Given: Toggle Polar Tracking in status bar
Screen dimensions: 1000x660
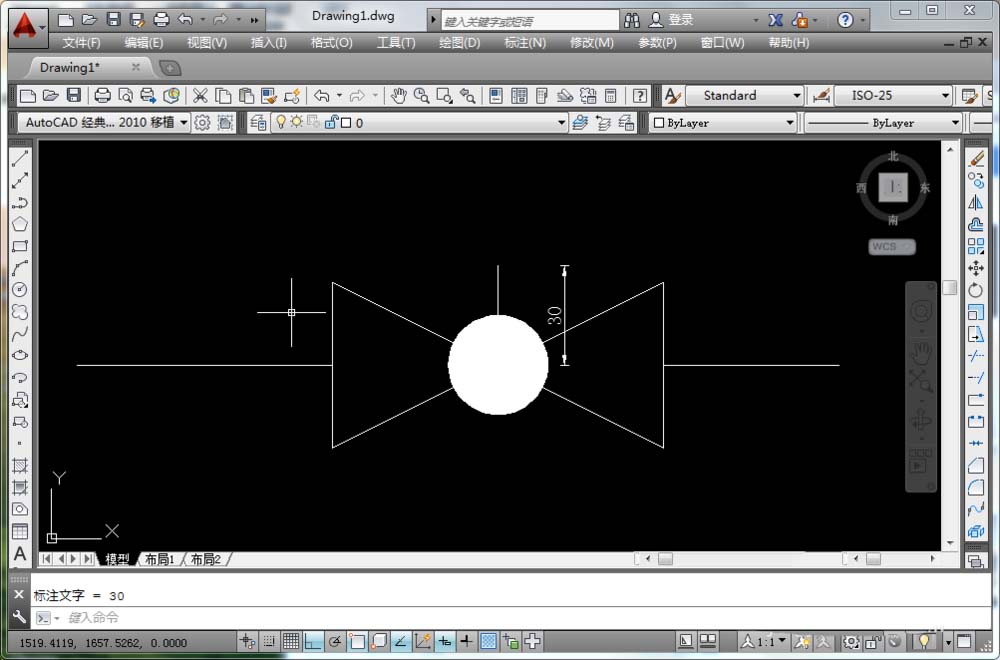Looking at the screenshot, I should pyautogui.click(x=335, y=642).
